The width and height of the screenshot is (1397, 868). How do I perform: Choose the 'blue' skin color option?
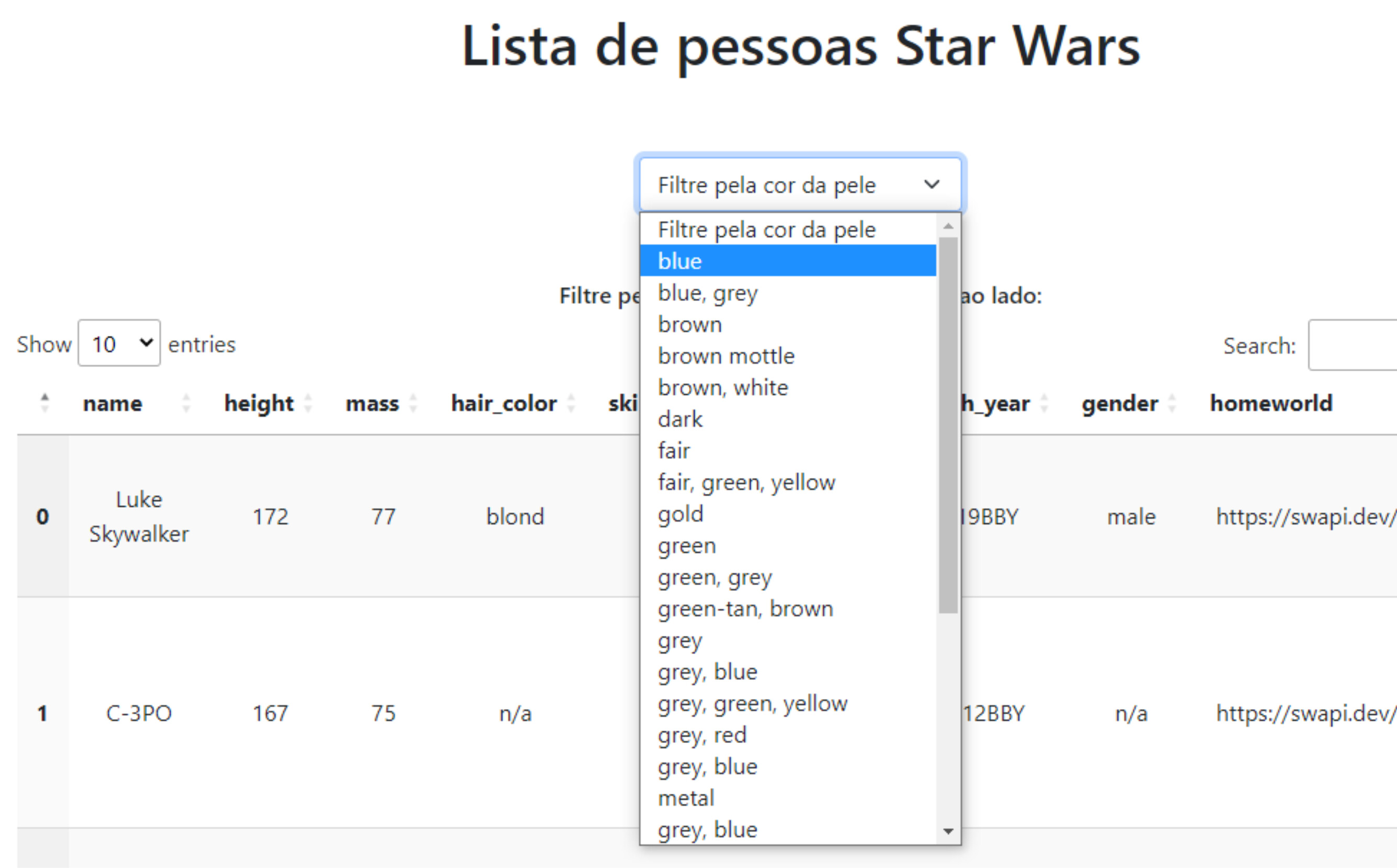pyautogui.click(x=788, y=260)
